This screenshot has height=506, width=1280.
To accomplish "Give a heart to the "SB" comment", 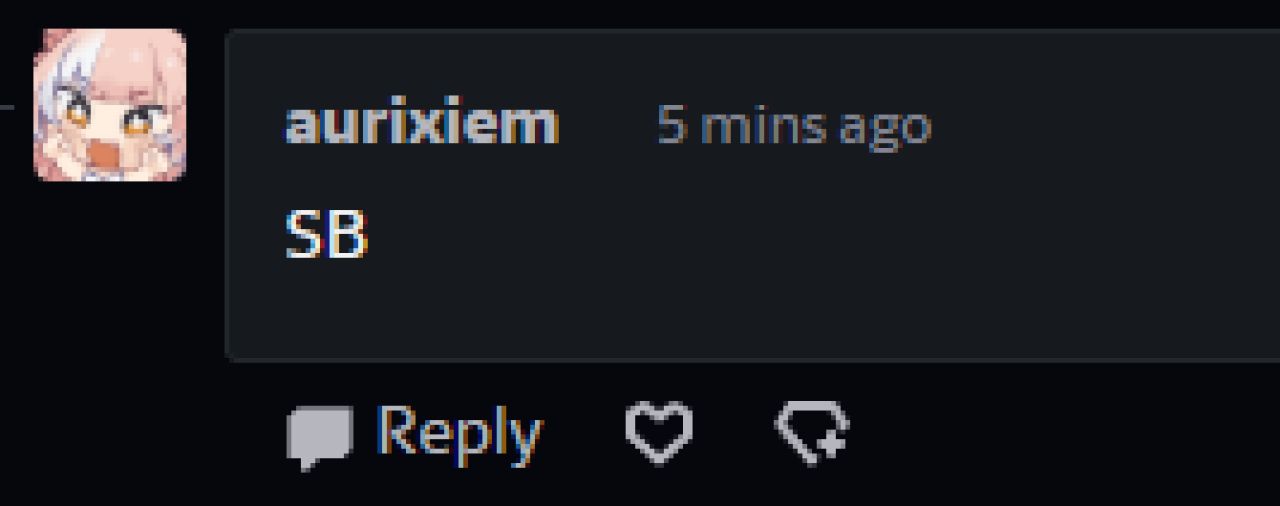I will [659, 433].
